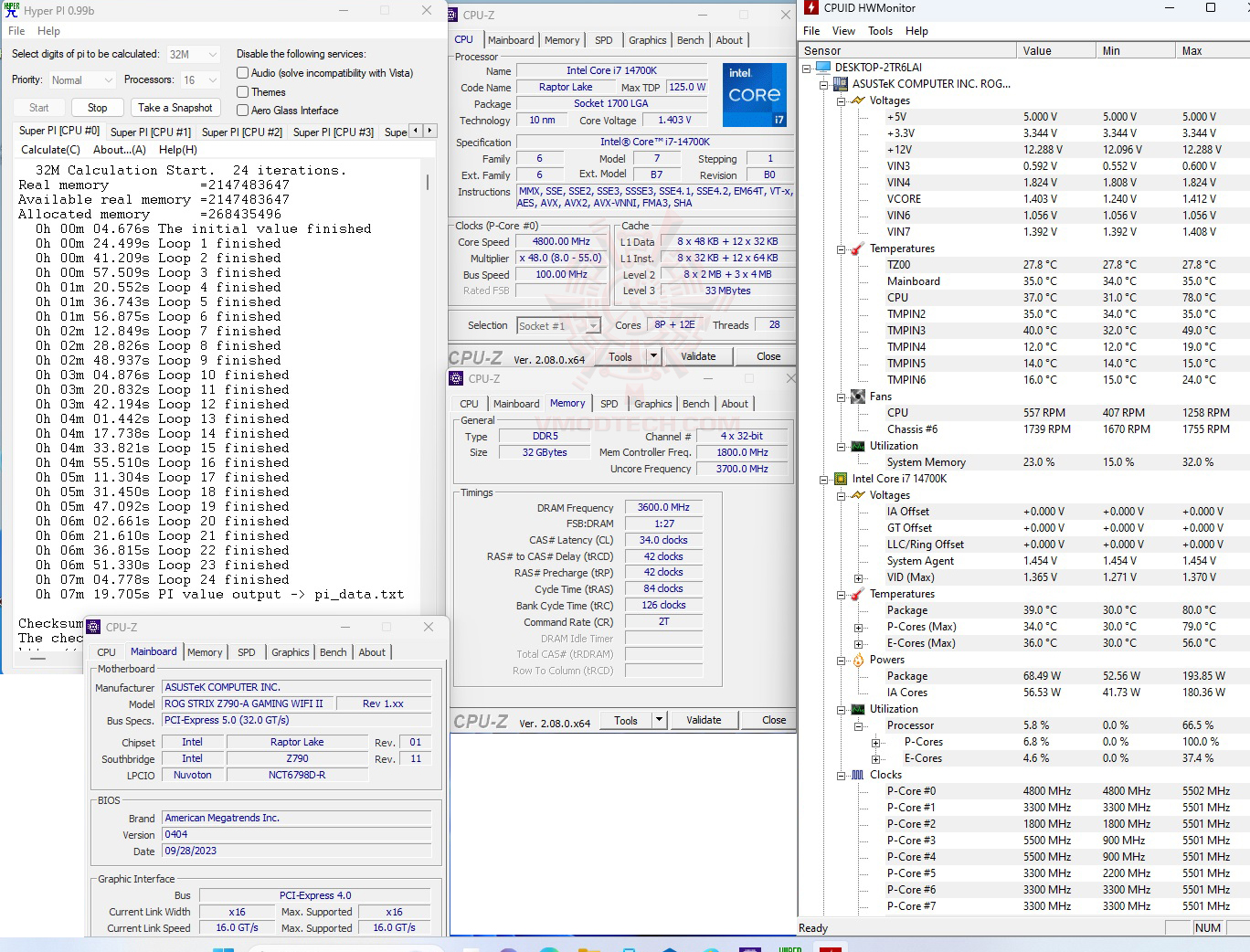Image resolution: width=1250 pixels, height=952 pixels.
Task: Click Validate in CPU-Z Memory window
Action: point(704,720)
